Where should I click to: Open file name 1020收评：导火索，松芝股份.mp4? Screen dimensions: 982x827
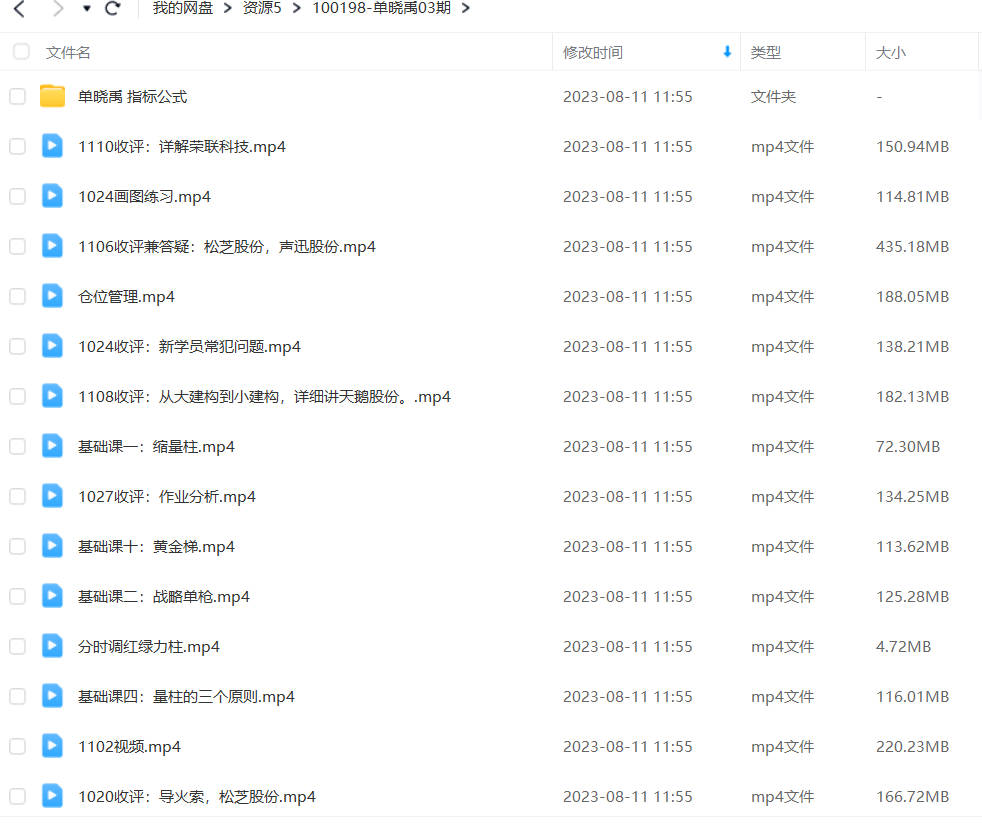[x=197, y=798]
